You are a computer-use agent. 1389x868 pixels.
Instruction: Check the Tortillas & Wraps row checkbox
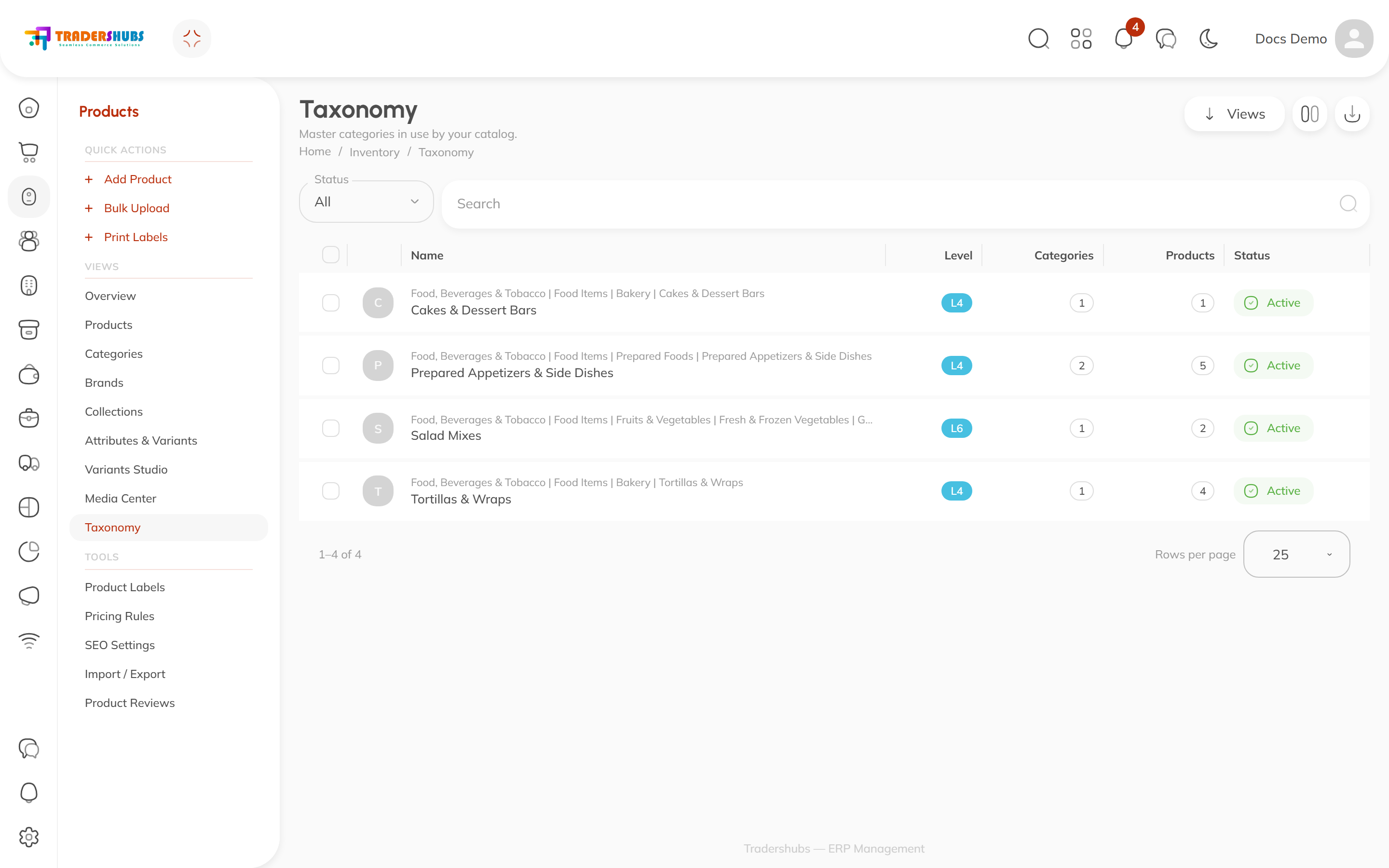tap(330, 491)
